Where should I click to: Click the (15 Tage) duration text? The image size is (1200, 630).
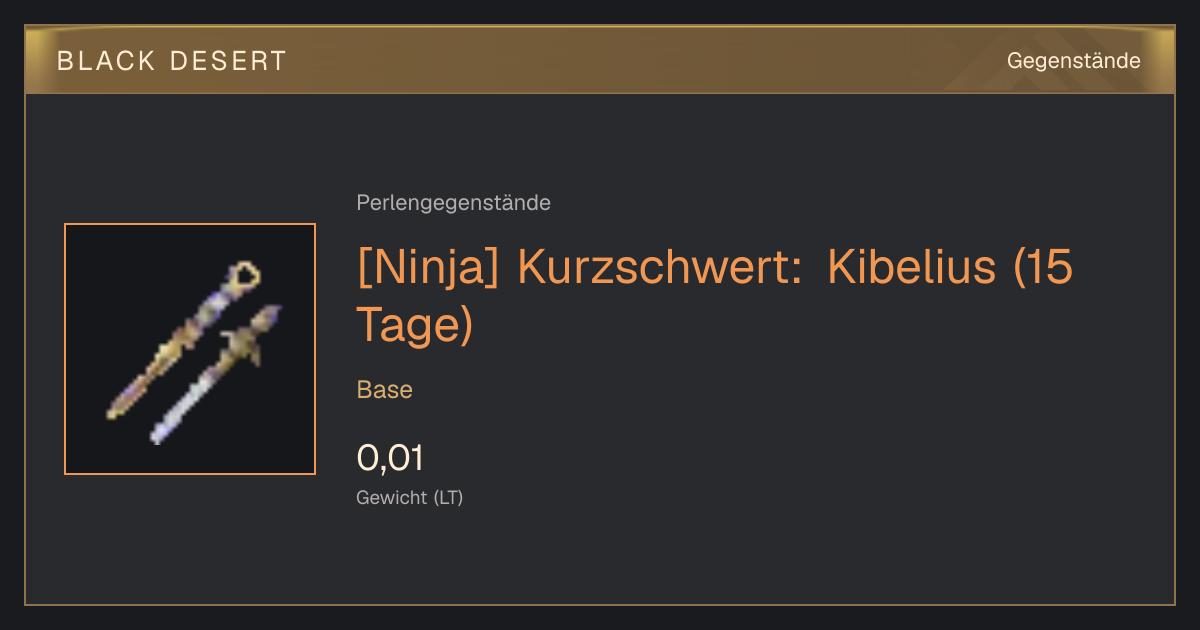(x=714, y=297)
